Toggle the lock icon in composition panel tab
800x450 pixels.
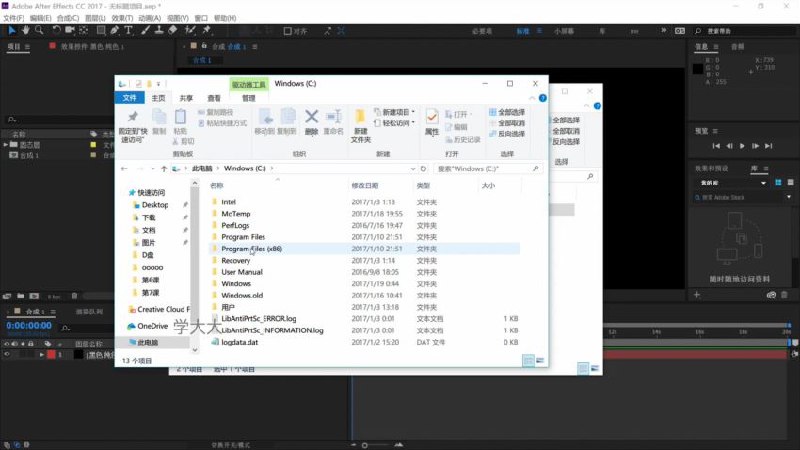(204, 46)
